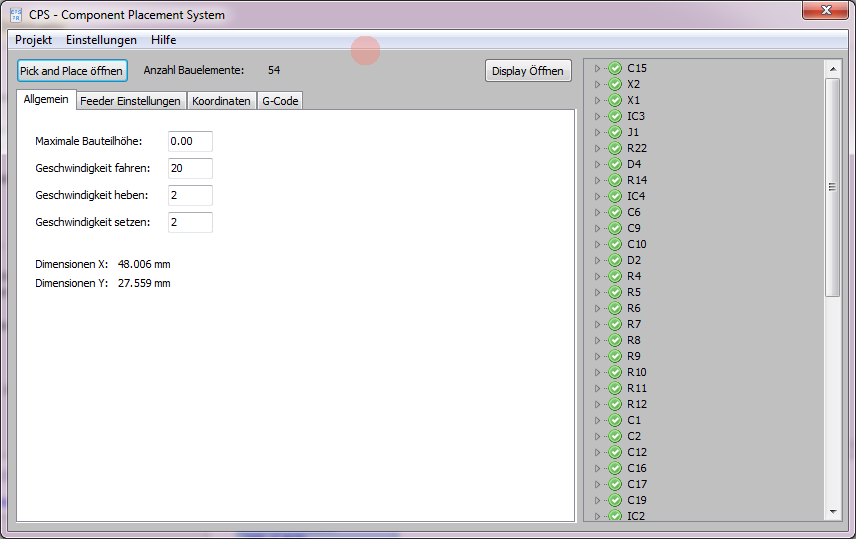Screen dimensions: 856x539
Task: Click the green check icon beside R4
Action: click(x=615, y=276)
